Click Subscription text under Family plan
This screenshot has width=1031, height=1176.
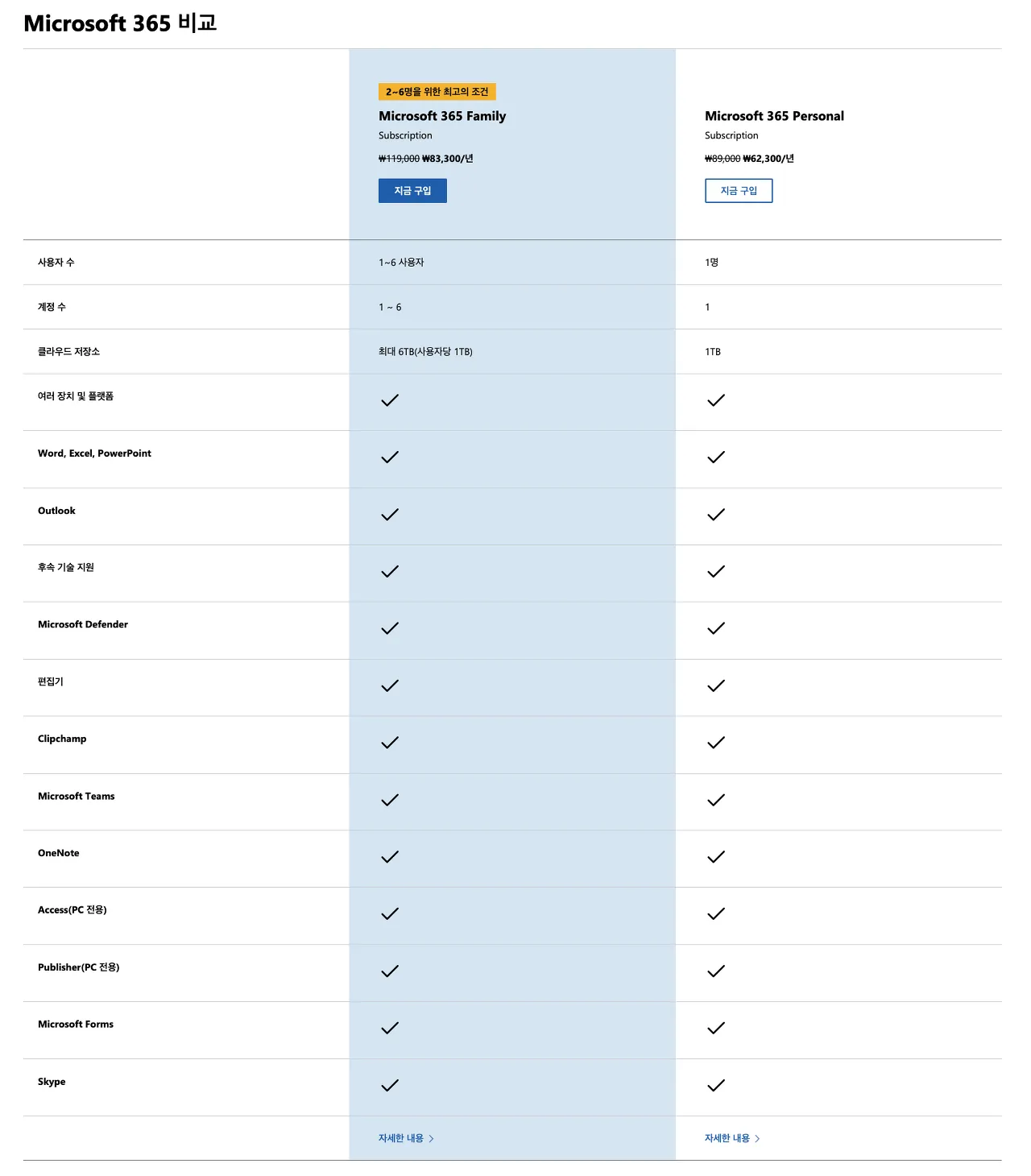pos(405,135)
